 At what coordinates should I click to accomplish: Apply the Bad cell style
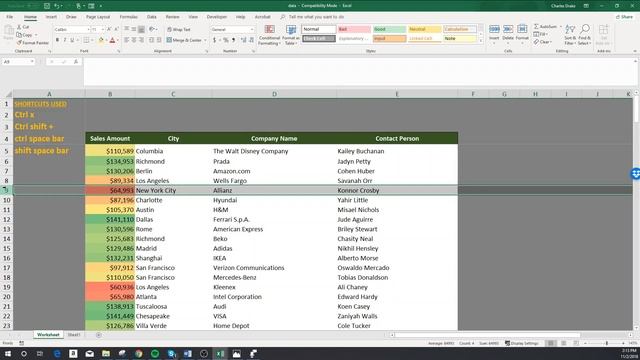pyautogui.click(x=354, y=29)
